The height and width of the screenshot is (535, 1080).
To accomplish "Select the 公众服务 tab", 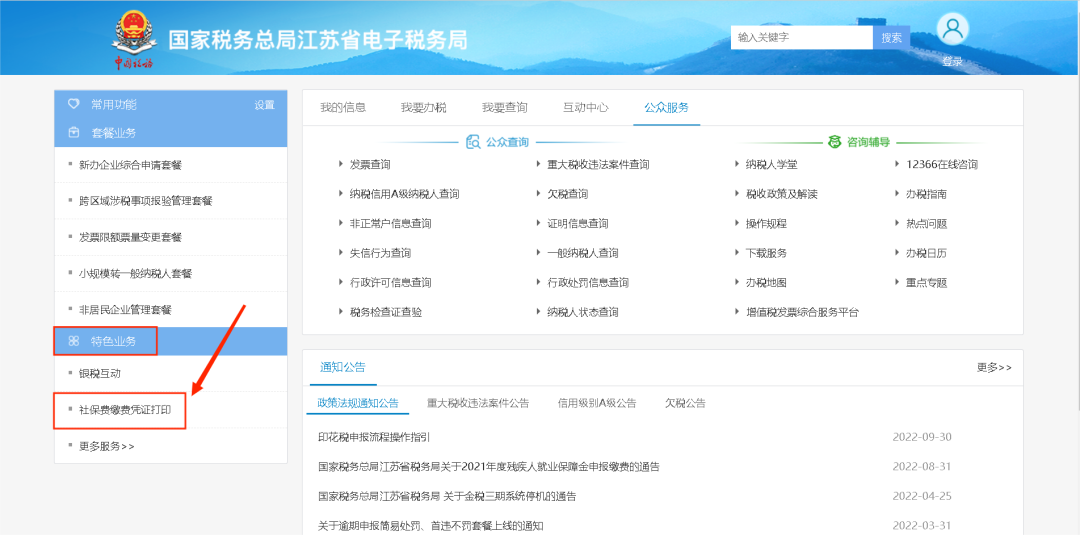I will [x=667, y=107].
